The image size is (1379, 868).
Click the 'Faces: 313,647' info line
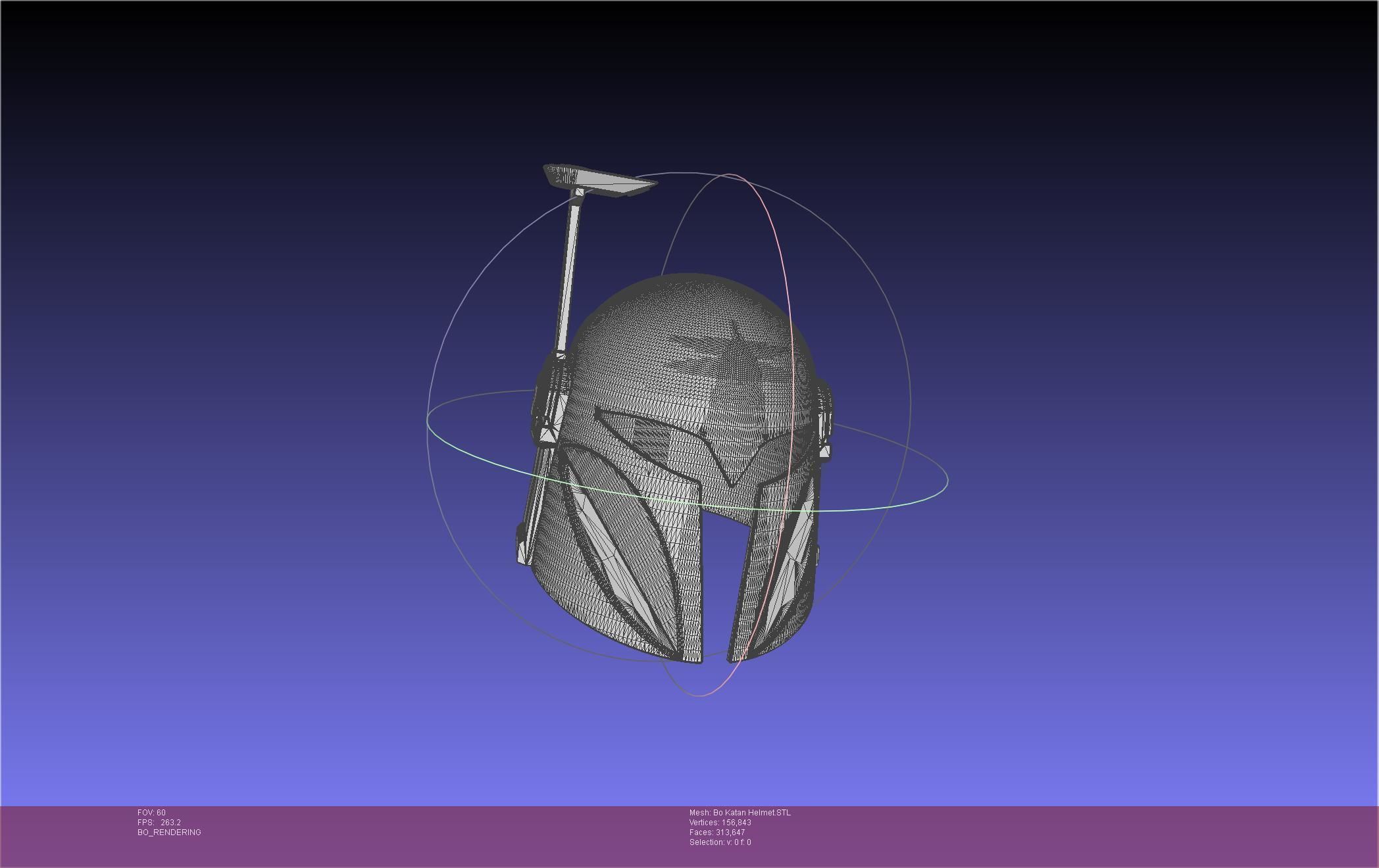(x=717, y=832)
